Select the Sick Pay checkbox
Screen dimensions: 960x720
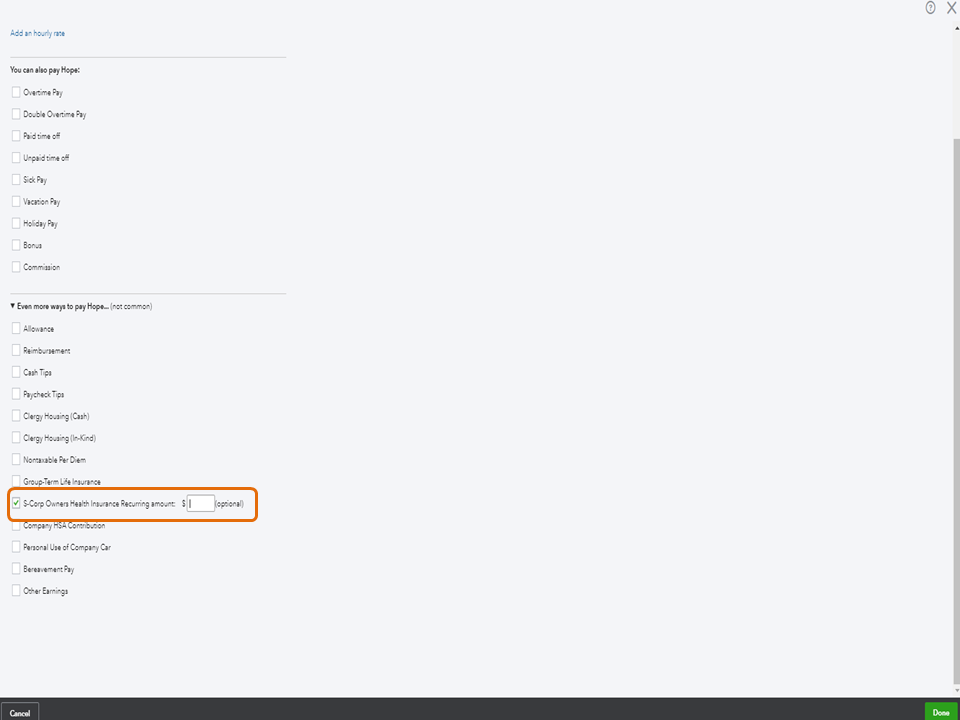pos(16,180)
